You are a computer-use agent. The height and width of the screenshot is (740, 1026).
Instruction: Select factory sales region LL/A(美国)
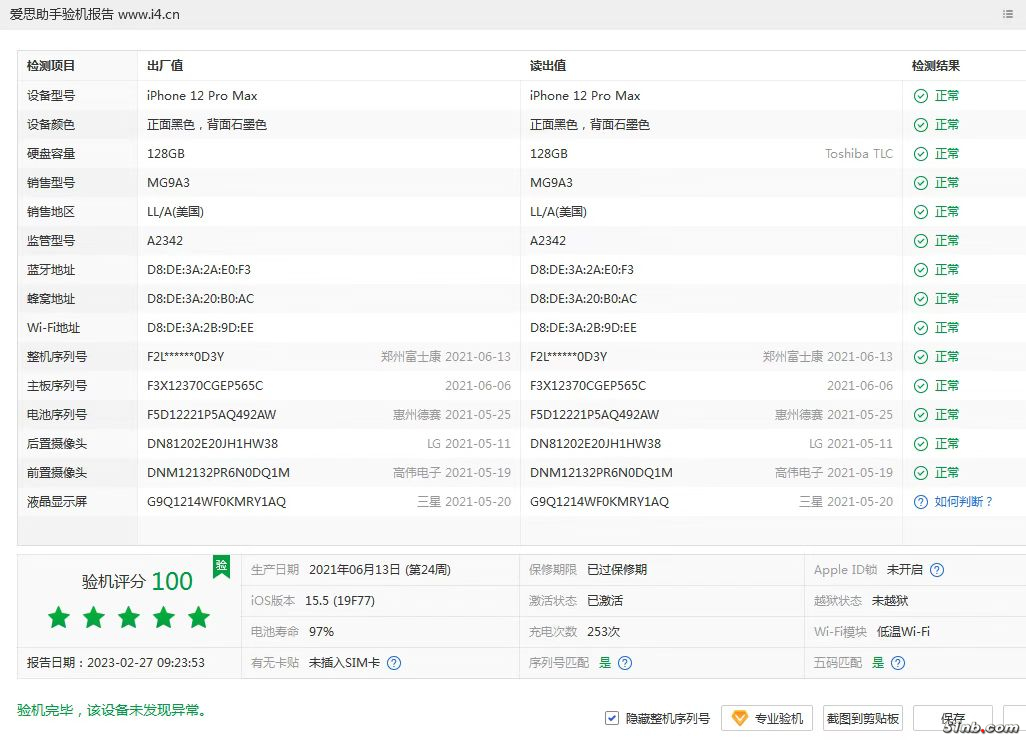175,212
